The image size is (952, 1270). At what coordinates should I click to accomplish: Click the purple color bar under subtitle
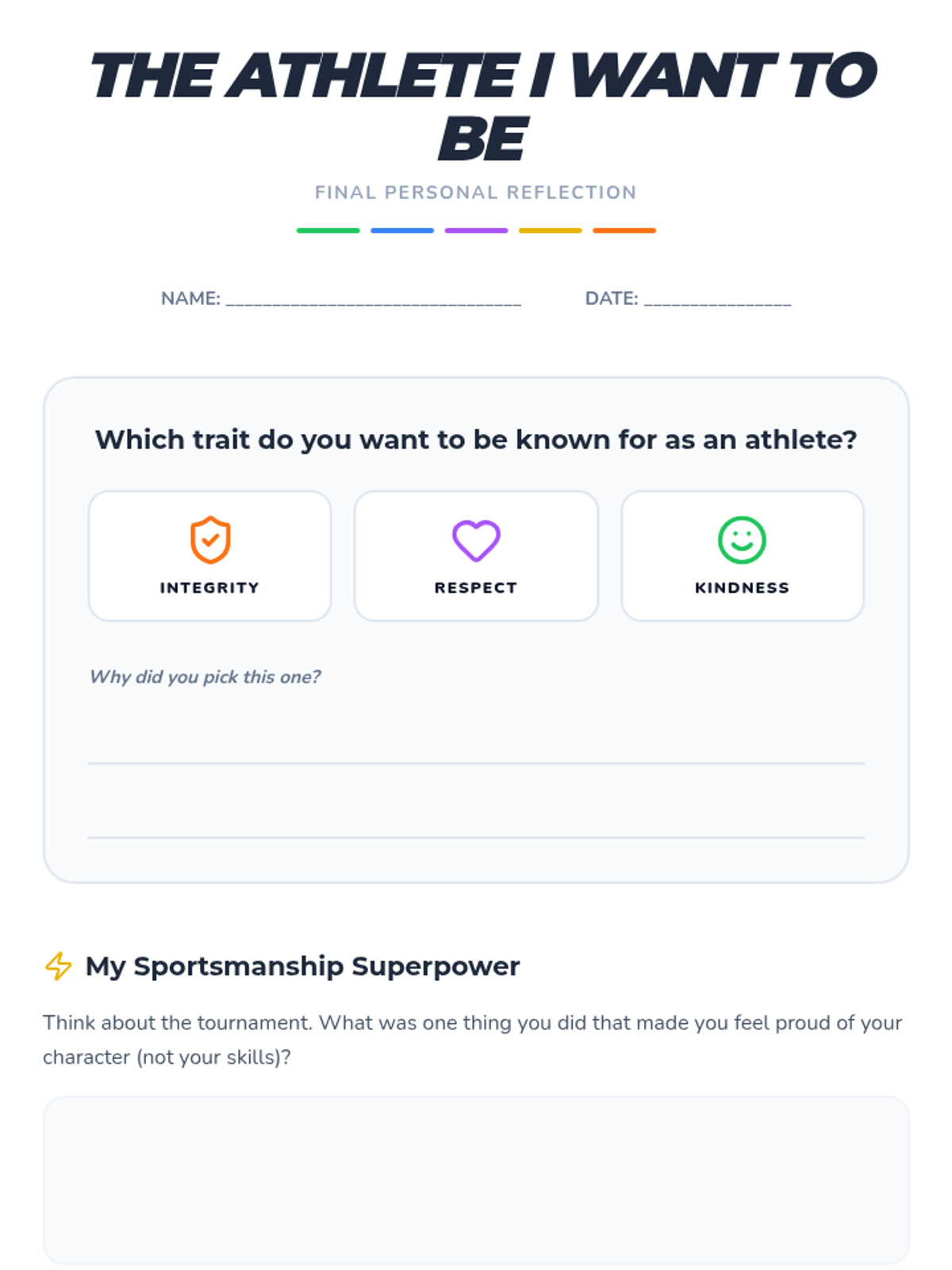pos(476,230)
